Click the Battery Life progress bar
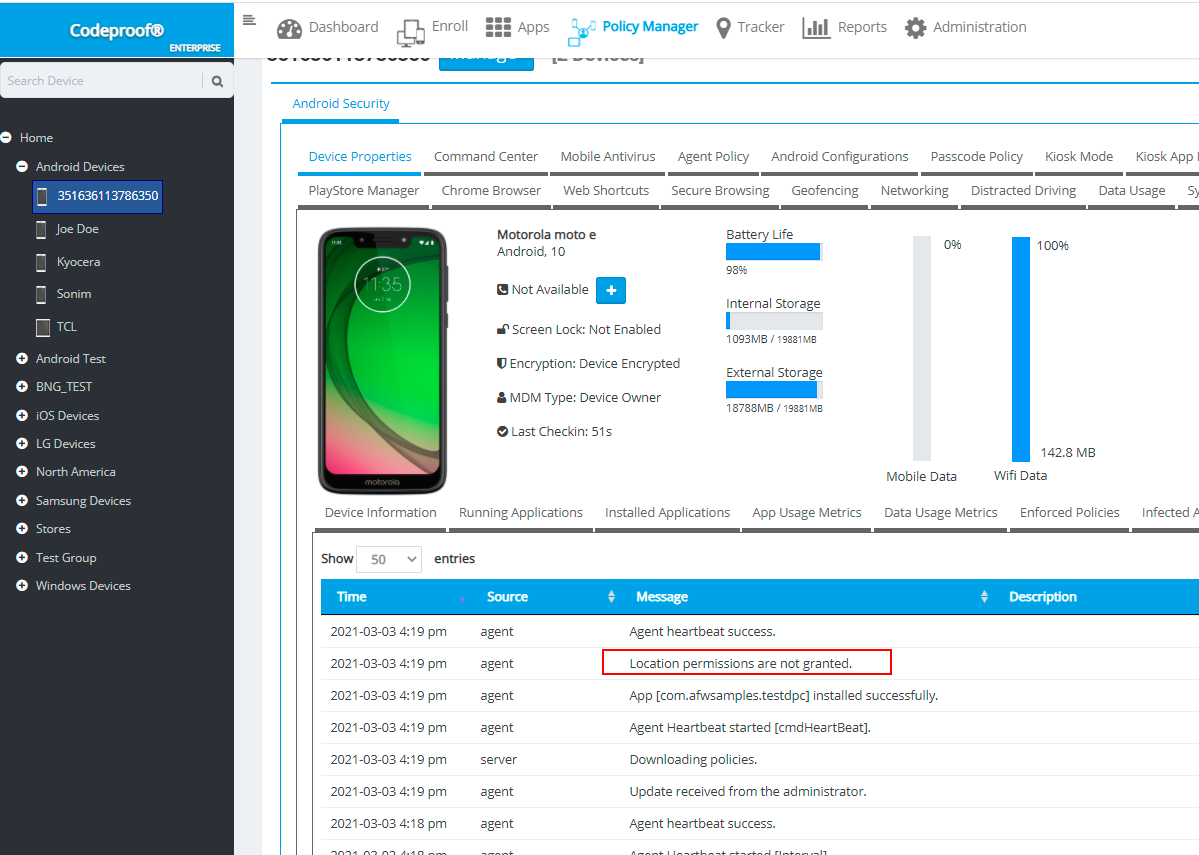 point(774,252)
